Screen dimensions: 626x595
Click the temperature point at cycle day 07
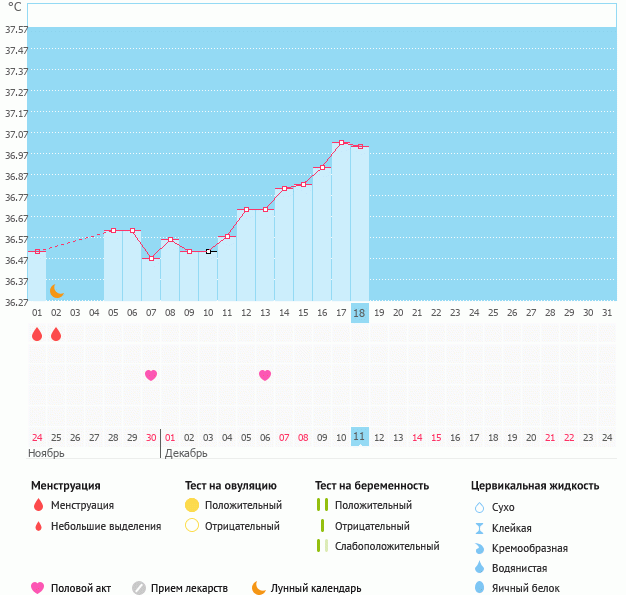coord(151,258)
